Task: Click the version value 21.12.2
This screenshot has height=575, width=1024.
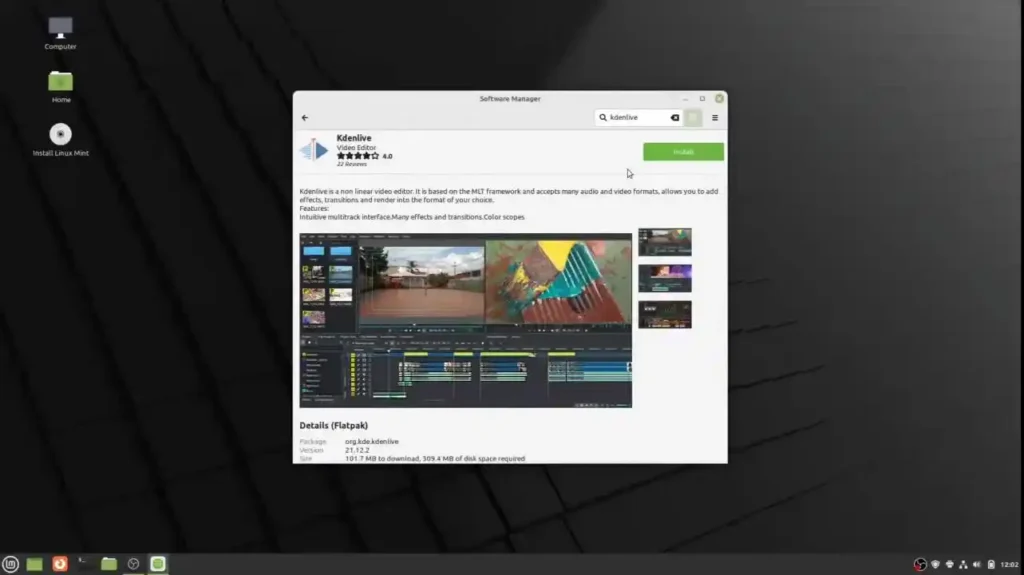Action: point(357,450)
